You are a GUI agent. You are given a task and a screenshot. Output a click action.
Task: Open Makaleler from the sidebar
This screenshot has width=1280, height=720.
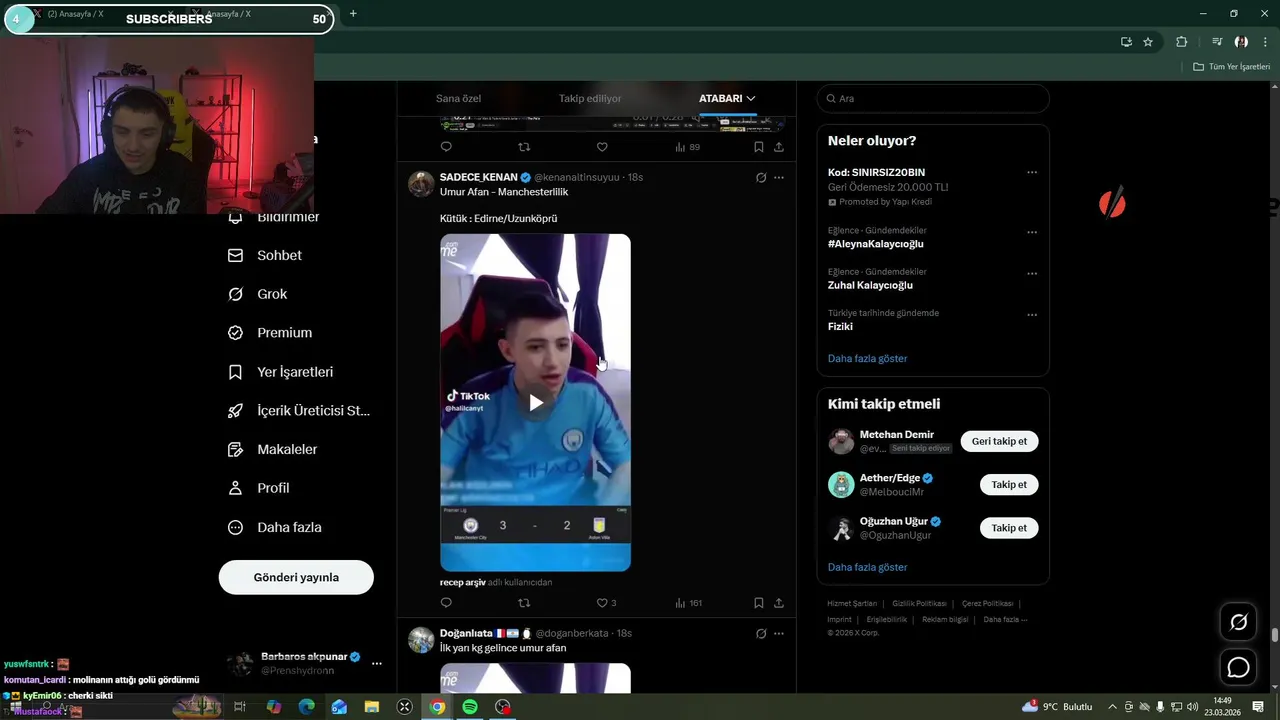click(273, 450)
